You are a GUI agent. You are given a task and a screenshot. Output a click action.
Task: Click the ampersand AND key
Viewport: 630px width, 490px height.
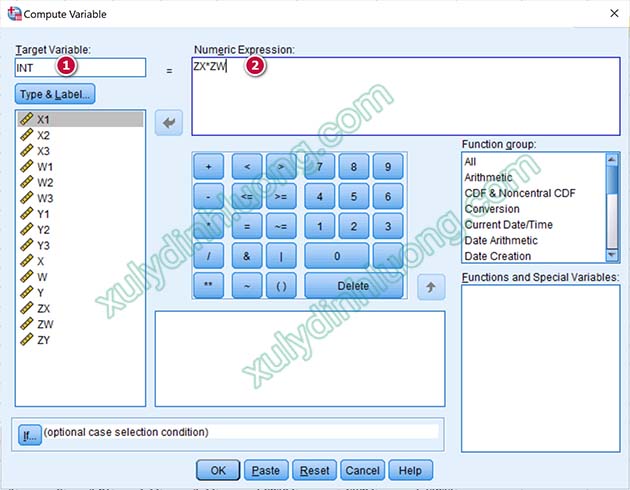click(x=247, y=255)
